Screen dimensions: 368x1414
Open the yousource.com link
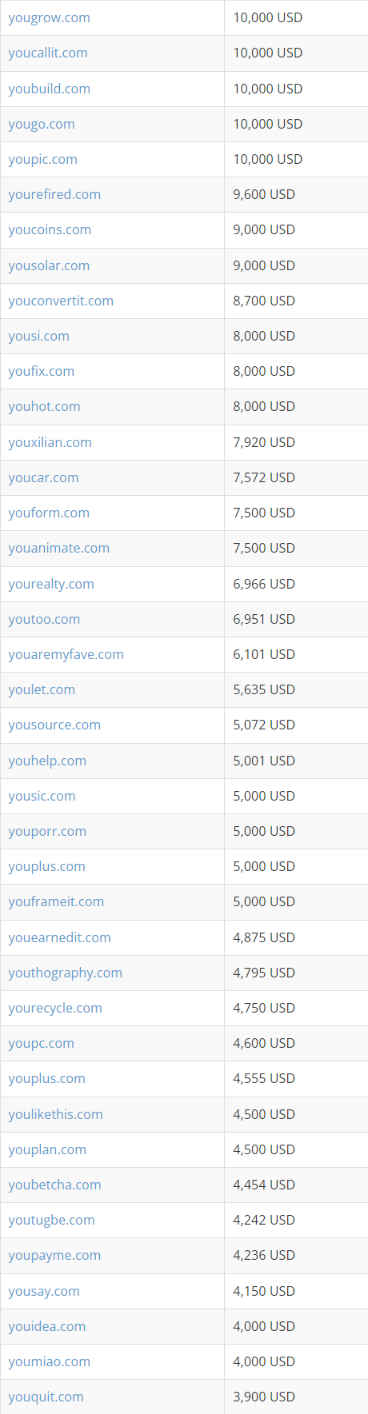coord(54,724)
